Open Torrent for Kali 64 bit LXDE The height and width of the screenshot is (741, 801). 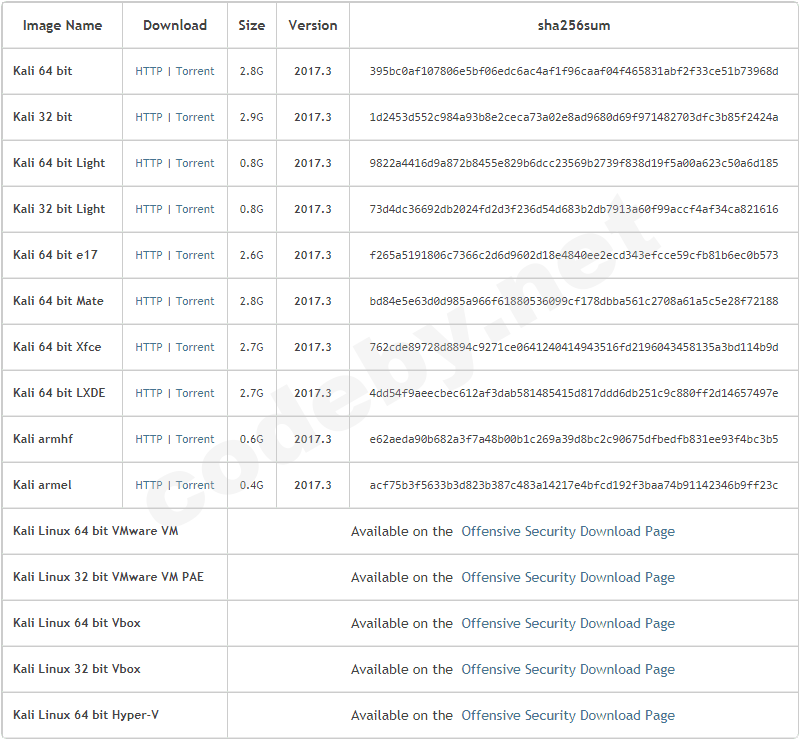[195, 393]
